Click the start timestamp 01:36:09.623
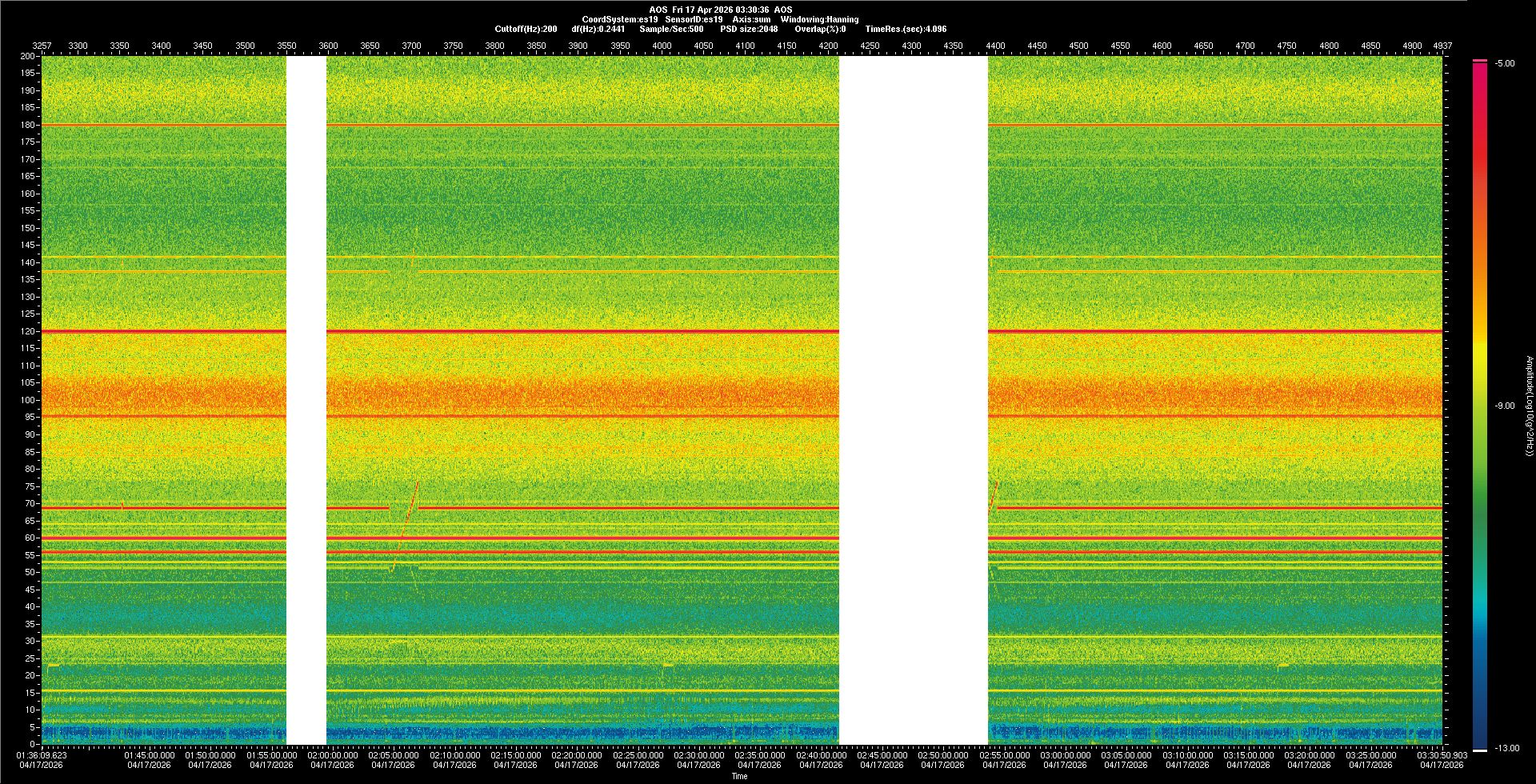This screenshot has width=1536, height=784. click(42, 755)
